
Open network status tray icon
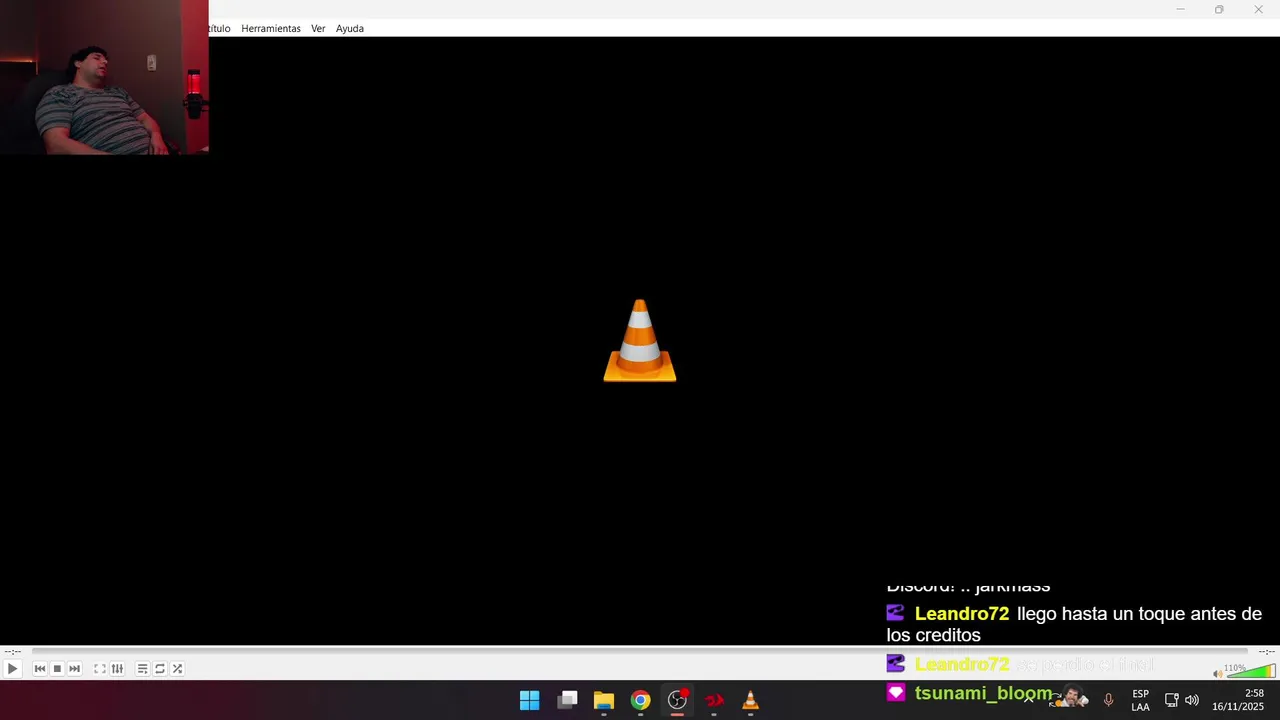1171,700
